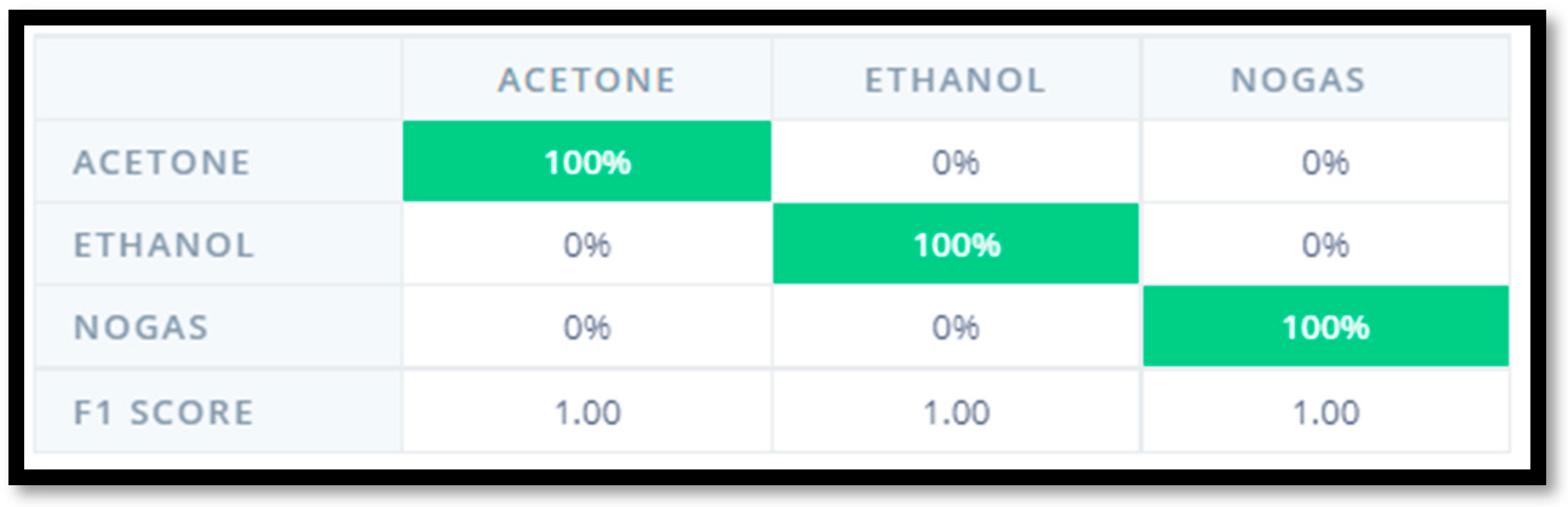Click ETHANOL row, ACETONE column 0% cell
The height and width of the screenshot is (507, 1568).
pyautogui.click(x=587, y=244)
